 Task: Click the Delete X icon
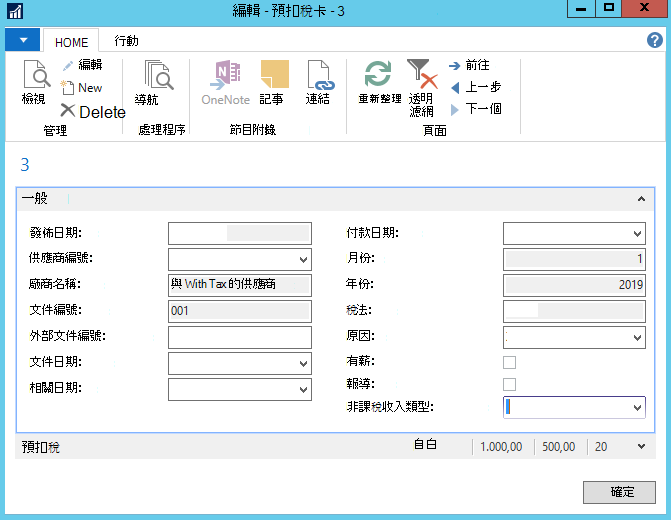[x=68, y=111]
